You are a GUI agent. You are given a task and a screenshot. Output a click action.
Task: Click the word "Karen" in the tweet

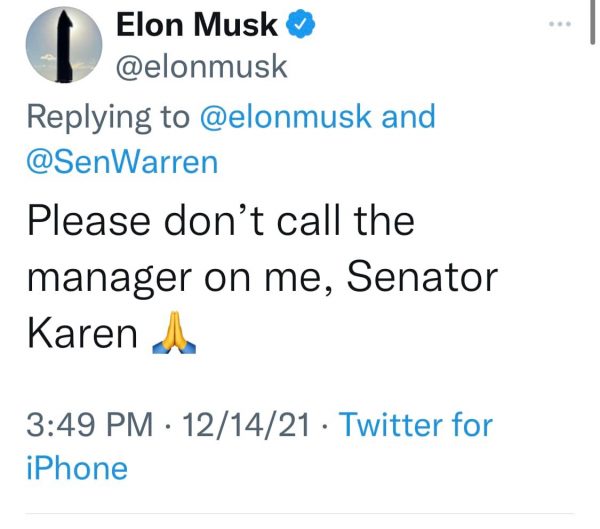[x=82, y=335]
